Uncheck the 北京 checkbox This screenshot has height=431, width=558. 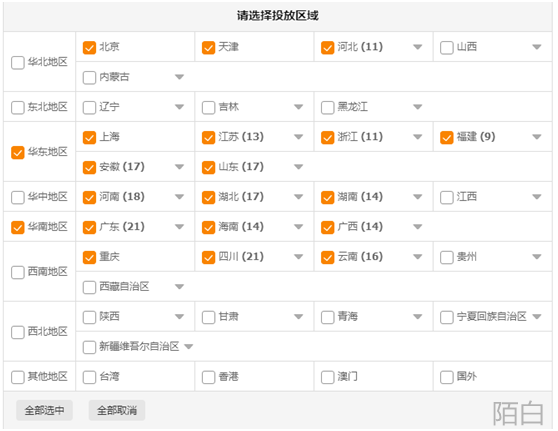click(x=89, y=47)
